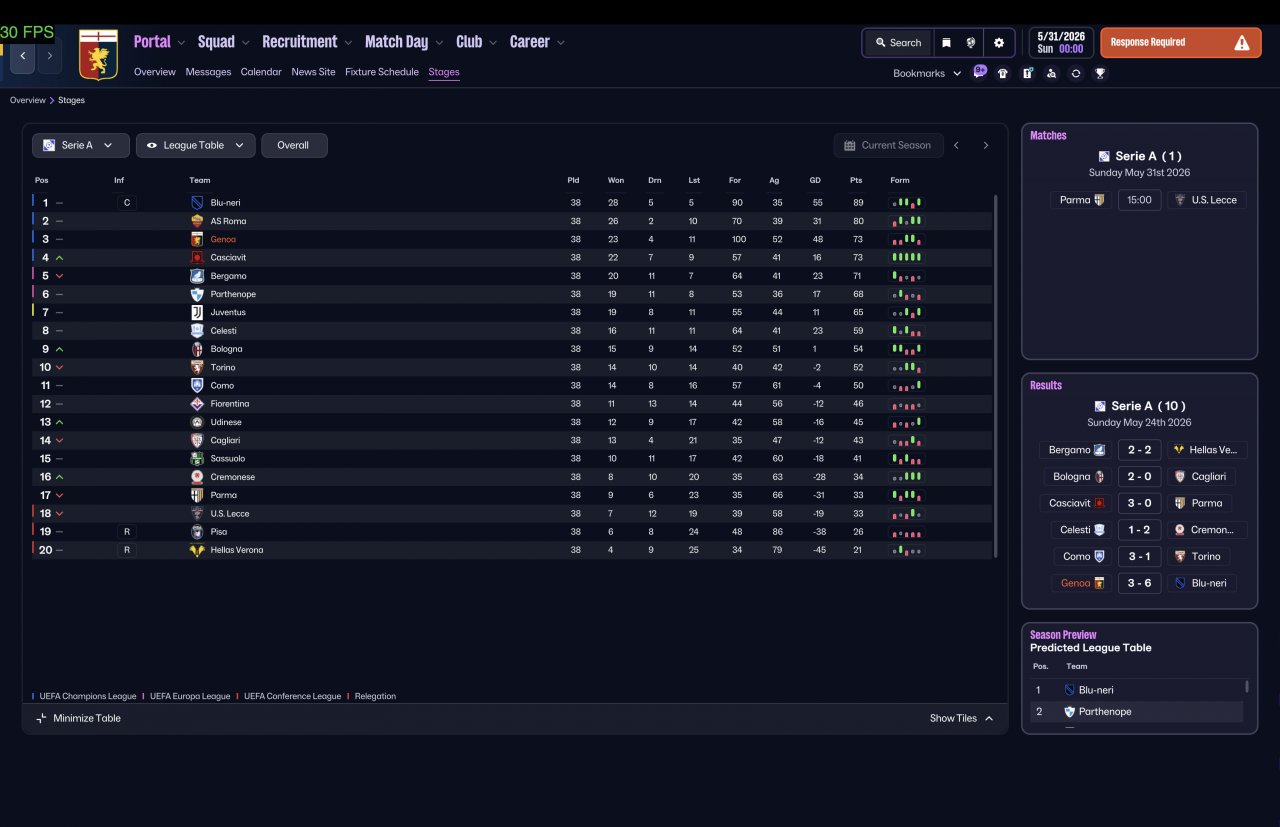Click the Blu-neri team badge in table
Screen dimensions: 1280x827
[197, 203]
